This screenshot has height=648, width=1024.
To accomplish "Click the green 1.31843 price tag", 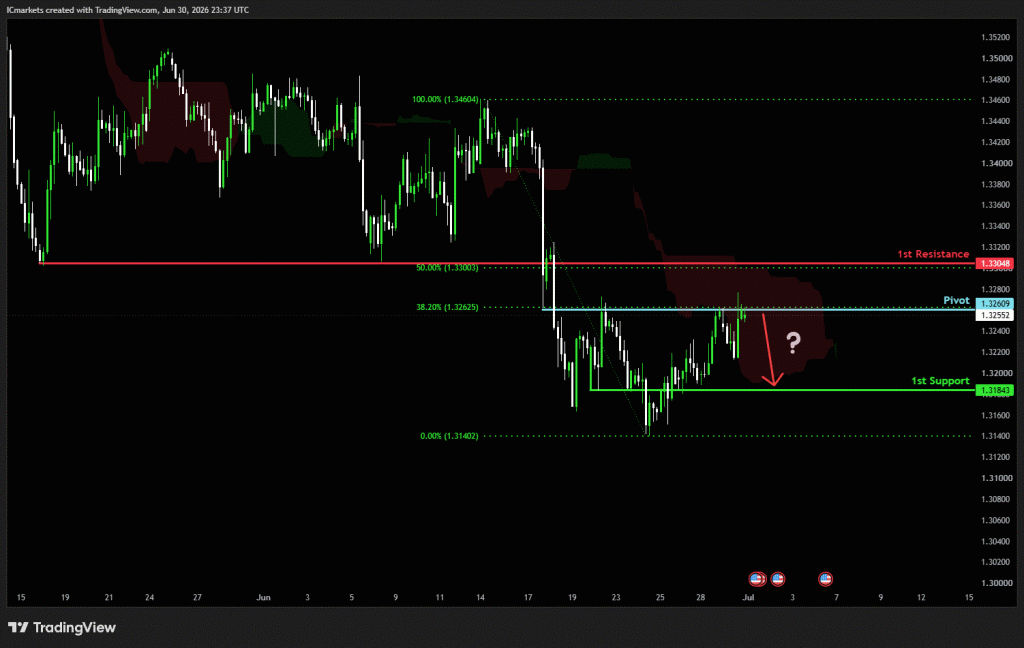I will pyautogui.click(x=994, y=390).
